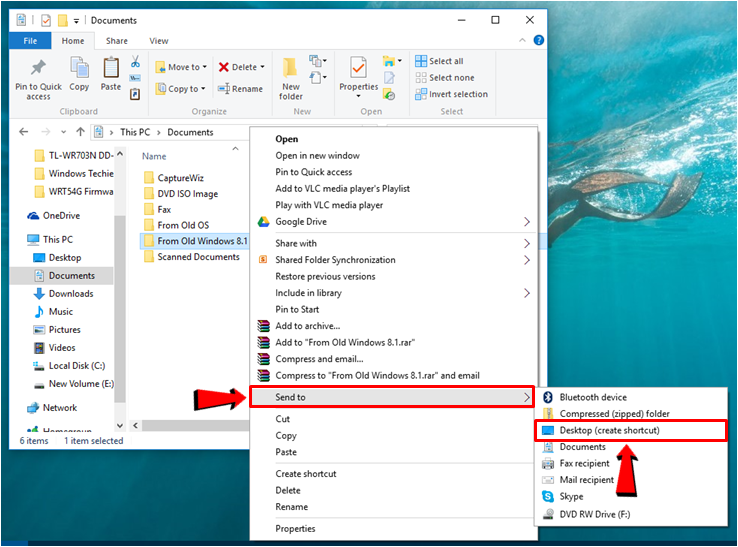The image size is (738, 547).
Task: Select the Google Drive context menu entry
Action: pyautogui.click(x=303, y=222)
